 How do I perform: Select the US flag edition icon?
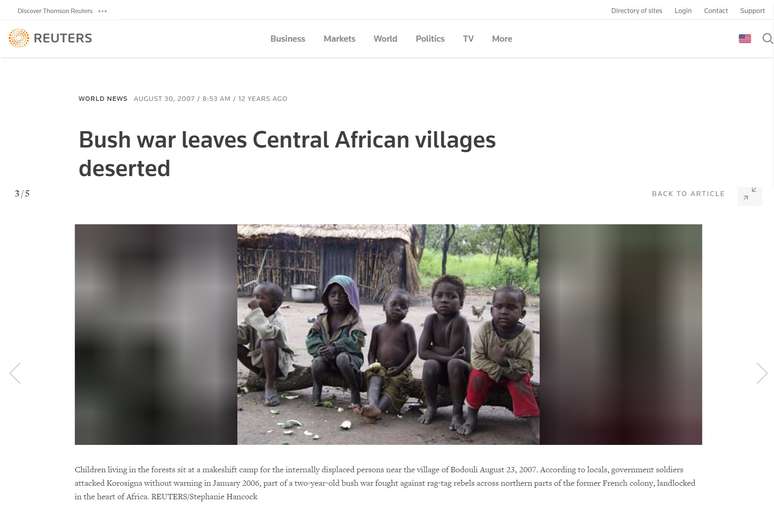(745, 39)
